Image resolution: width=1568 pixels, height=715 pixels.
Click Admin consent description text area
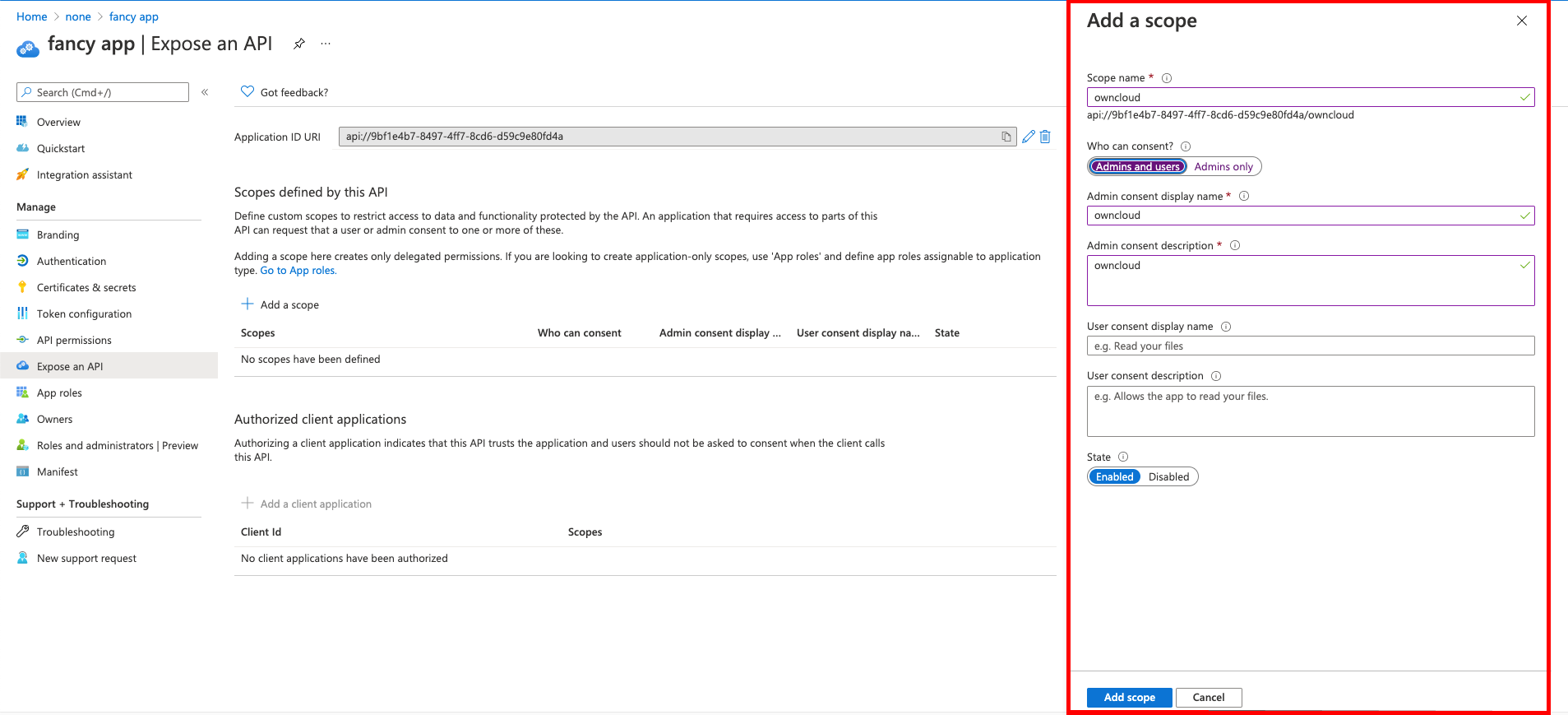click(x=1311, y=281)
